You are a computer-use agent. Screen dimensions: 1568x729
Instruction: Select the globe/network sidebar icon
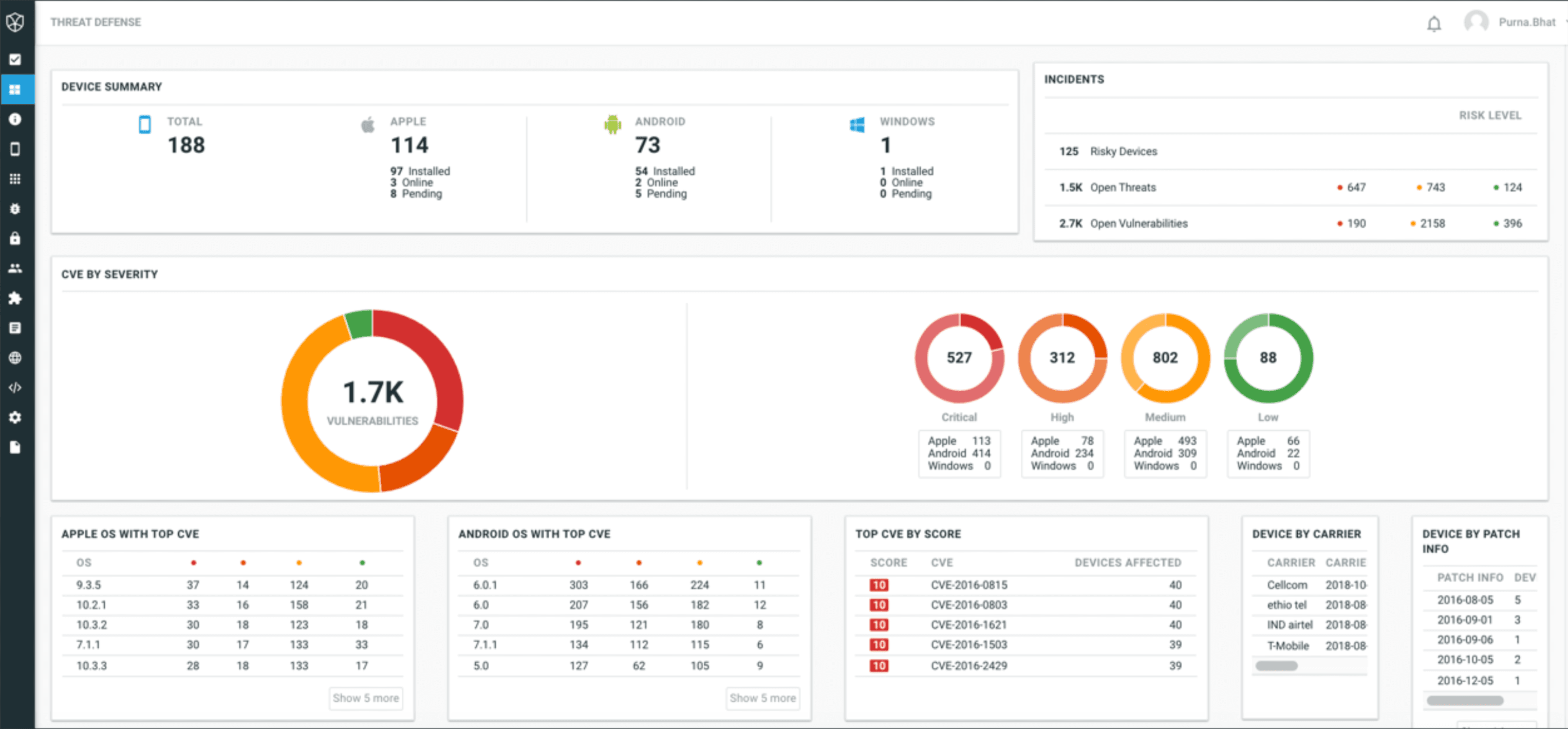[x=16, y=357]
